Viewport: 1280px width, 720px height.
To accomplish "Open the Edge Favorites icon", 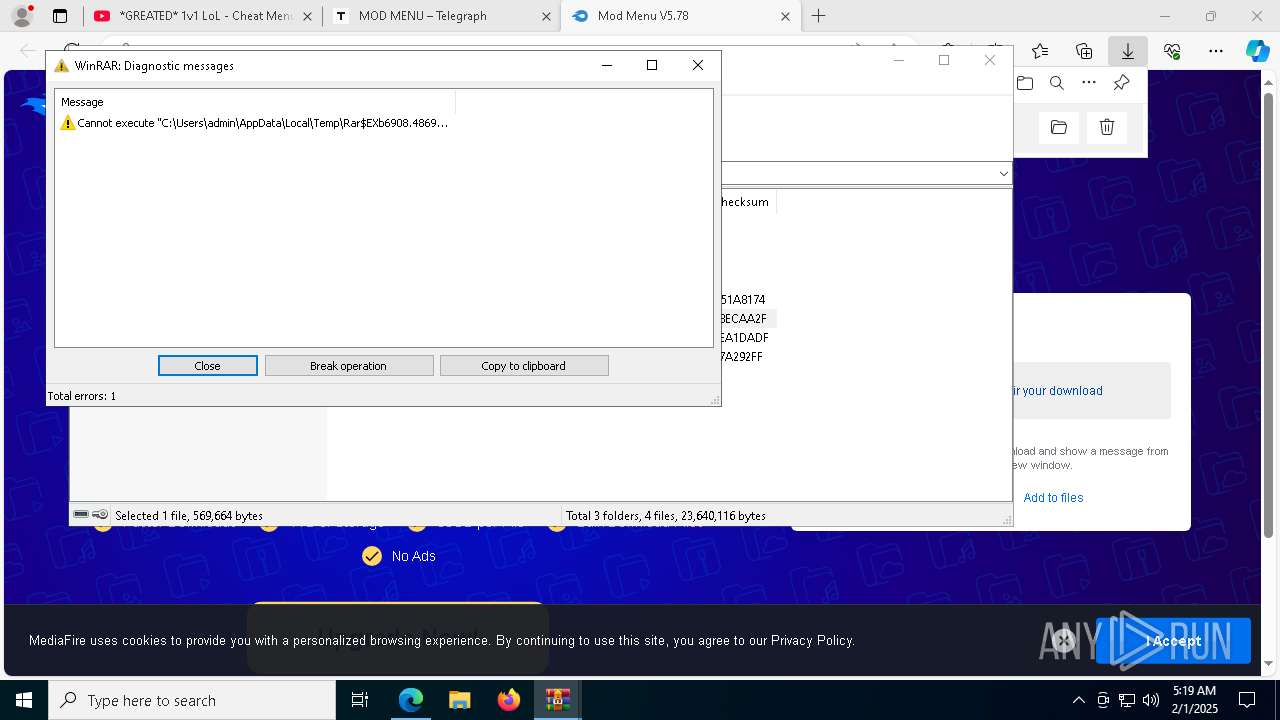I will pos(1040,51).
